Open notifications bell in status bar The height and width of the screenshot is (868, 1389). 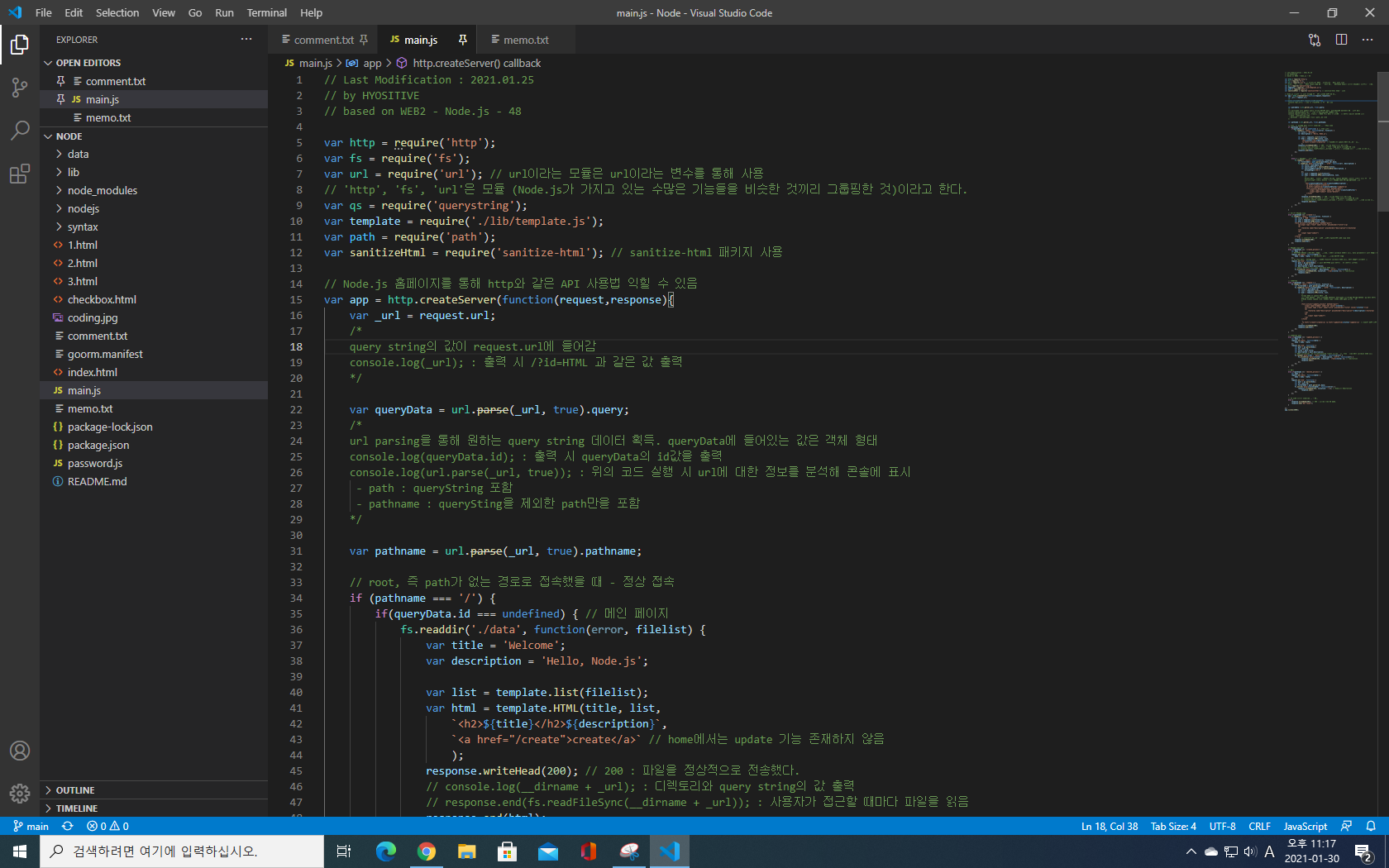(x=1371, y=826)
